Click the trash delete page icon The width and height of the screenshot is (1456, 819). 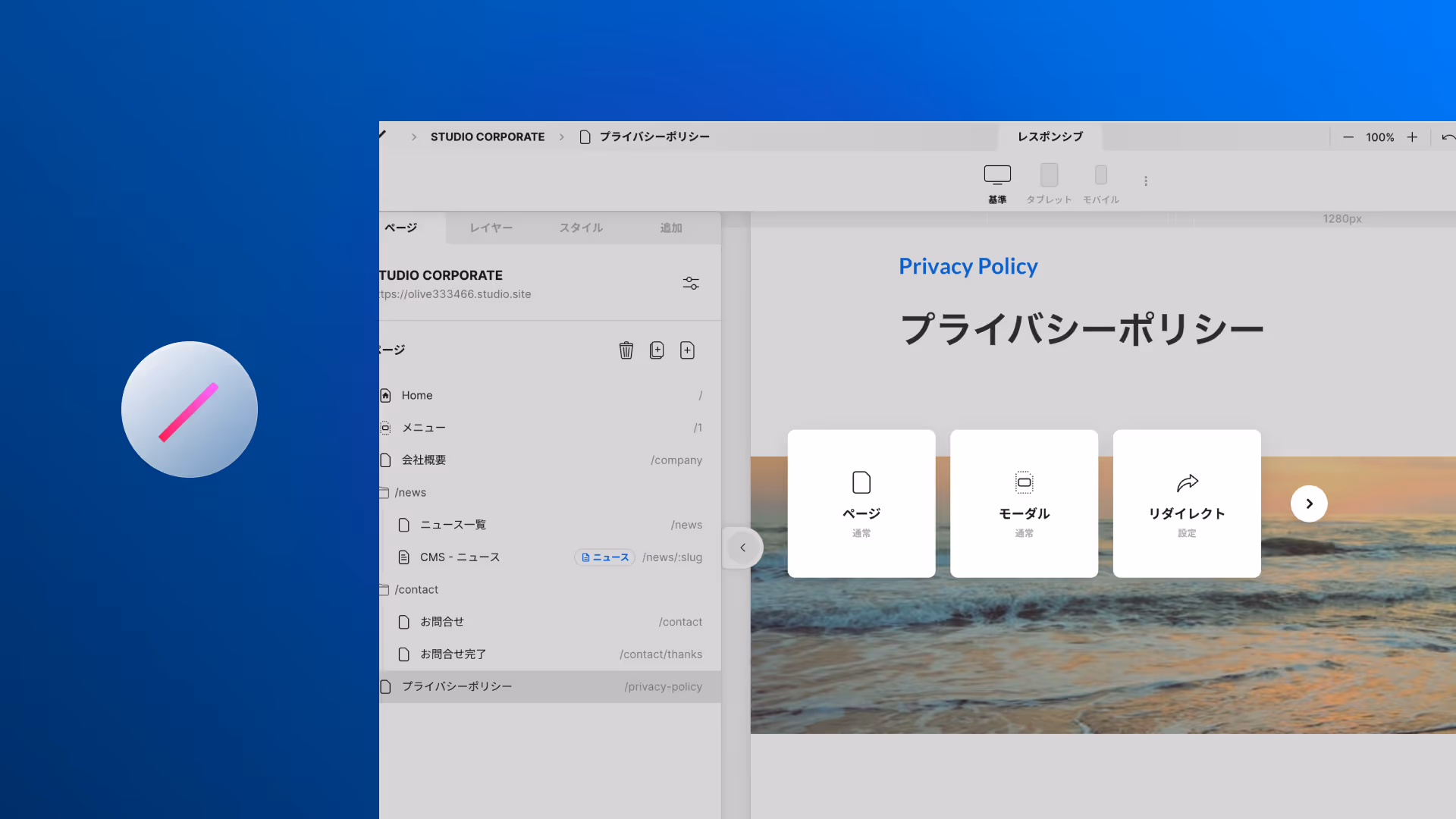point(626,350)
